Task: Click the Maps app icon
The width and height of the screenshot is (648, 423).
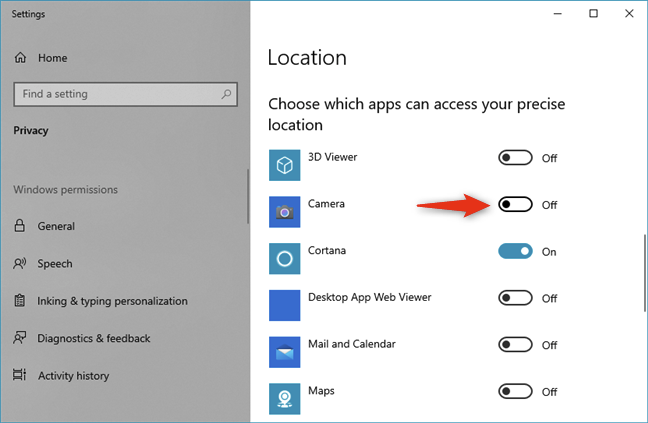Action: click(x=284, y=399)
